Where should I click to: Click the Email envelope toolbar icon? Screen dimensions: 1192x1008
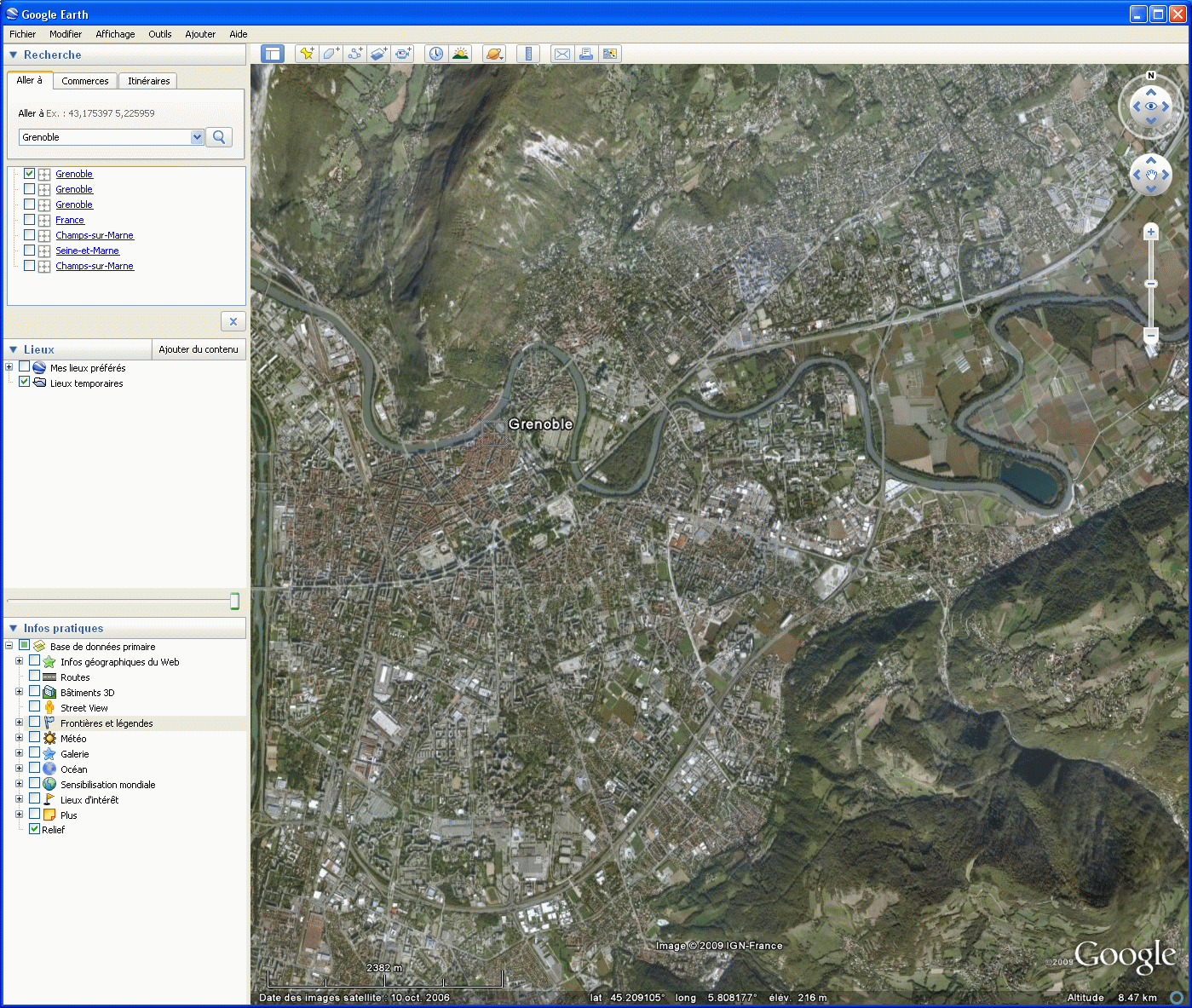click(562, 54)
